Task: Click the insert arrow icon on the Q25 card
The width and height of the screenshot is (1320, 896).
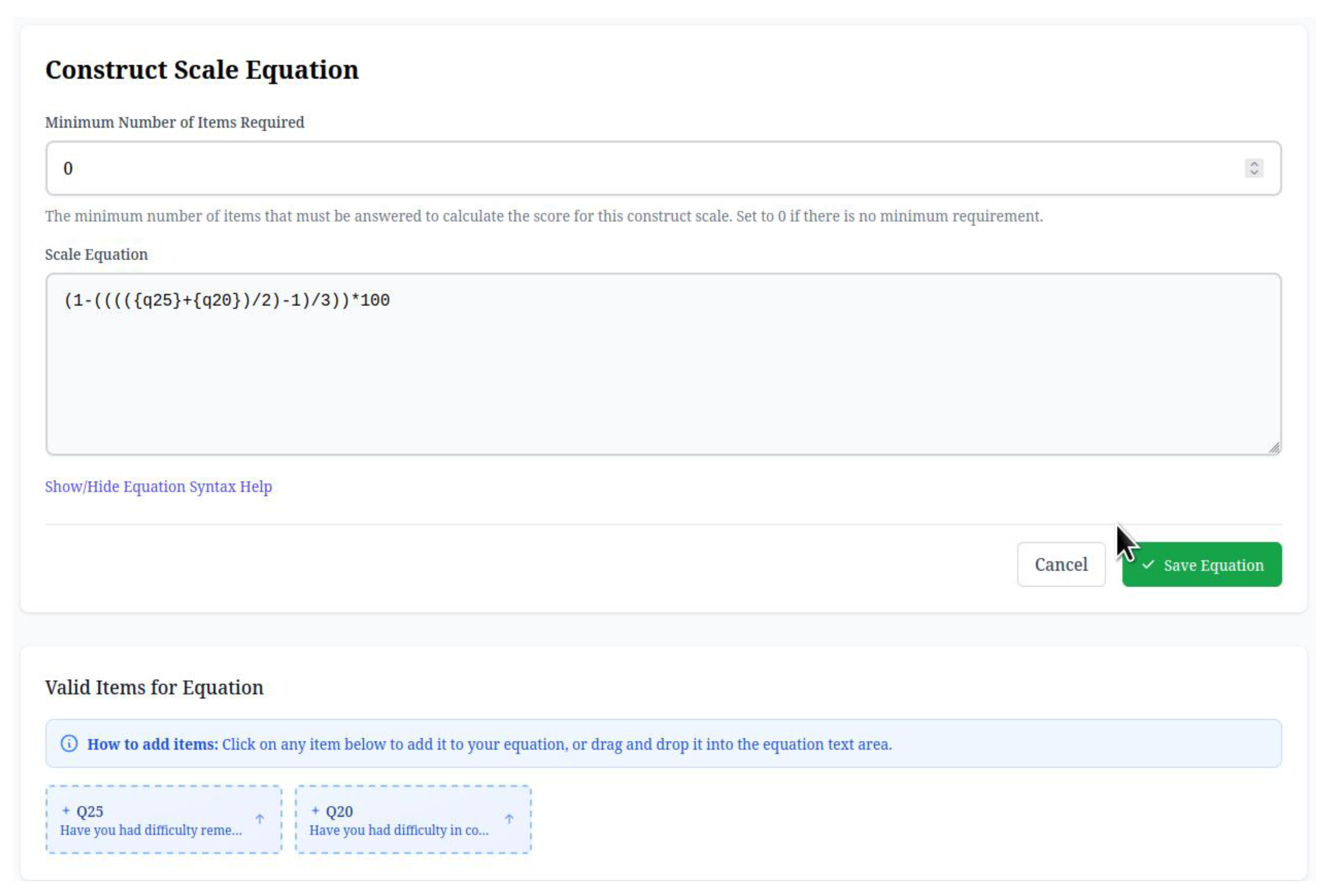Action: pos(260,819)
